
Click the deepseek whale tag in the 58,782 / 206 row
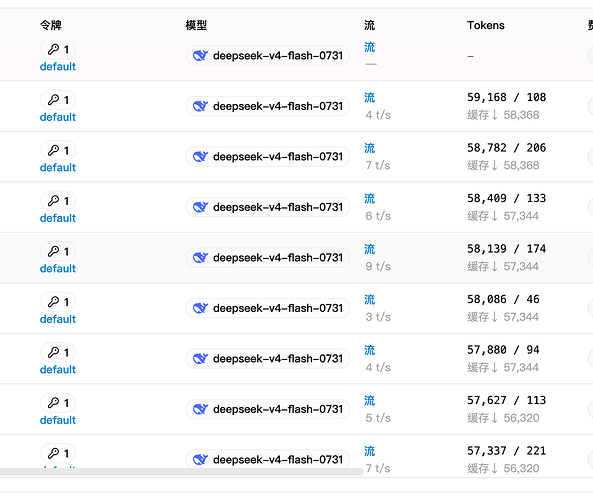(268, 157)
